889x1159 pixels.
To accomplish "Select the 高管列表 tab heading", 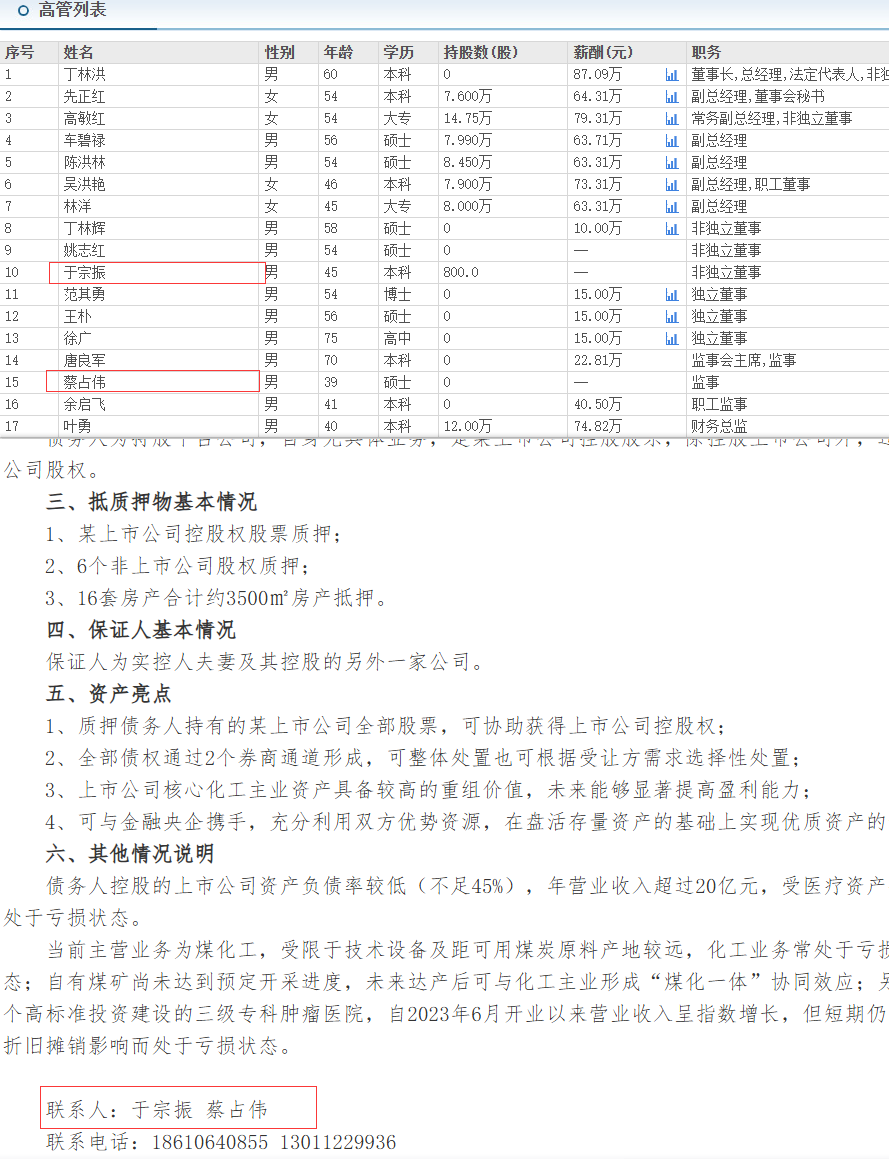I will pyautogui.click(x=72, y=10).
